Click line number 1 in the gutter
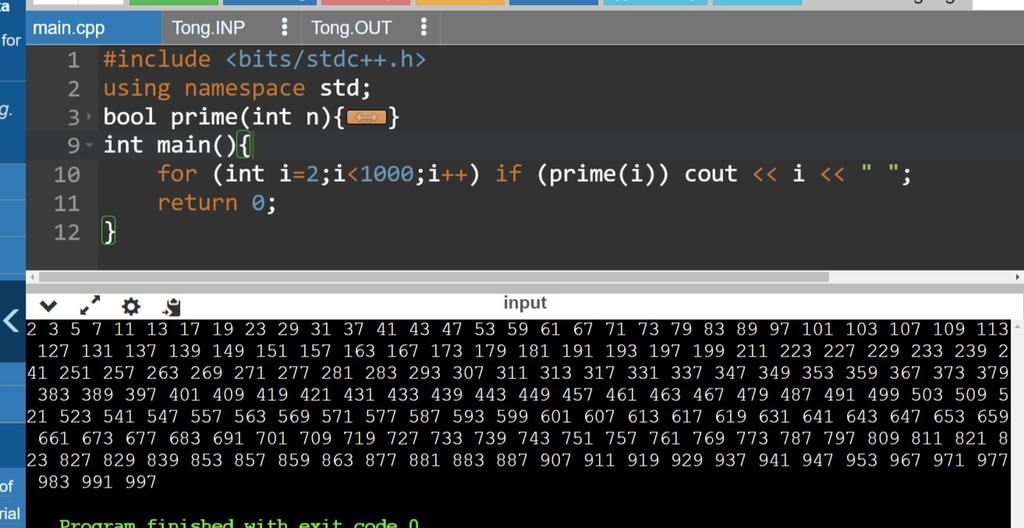 tap(73, 60)
